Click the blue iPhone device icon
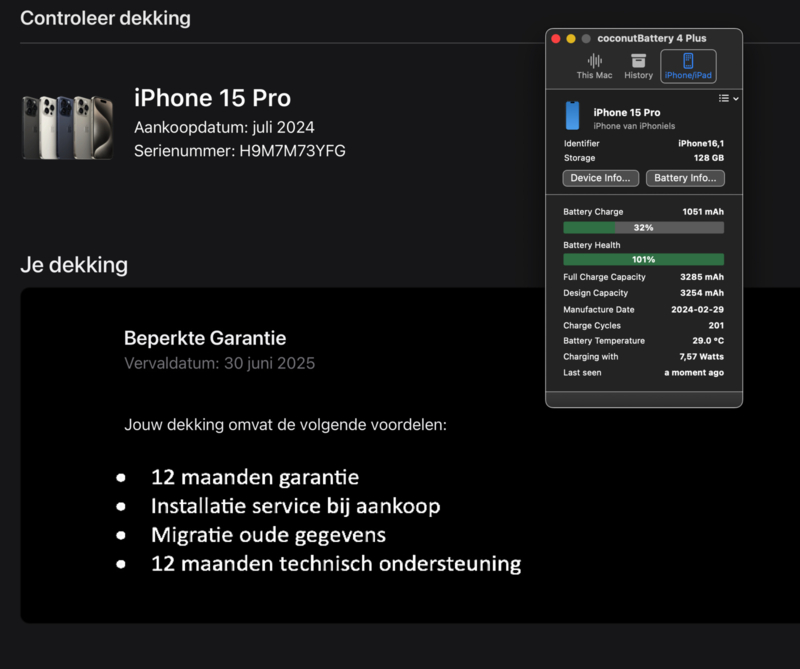This screenshot has height=669, width=800. coord(572,115)
